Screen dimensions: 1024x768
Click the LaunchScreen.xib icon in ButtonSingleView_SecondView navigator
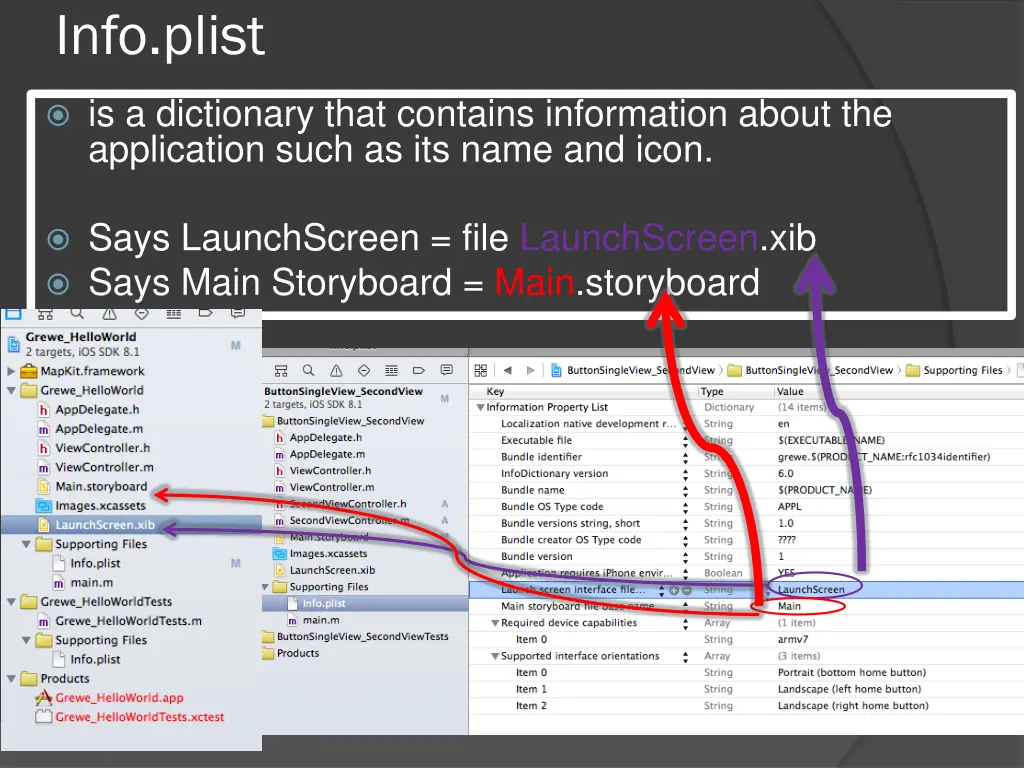280,570
